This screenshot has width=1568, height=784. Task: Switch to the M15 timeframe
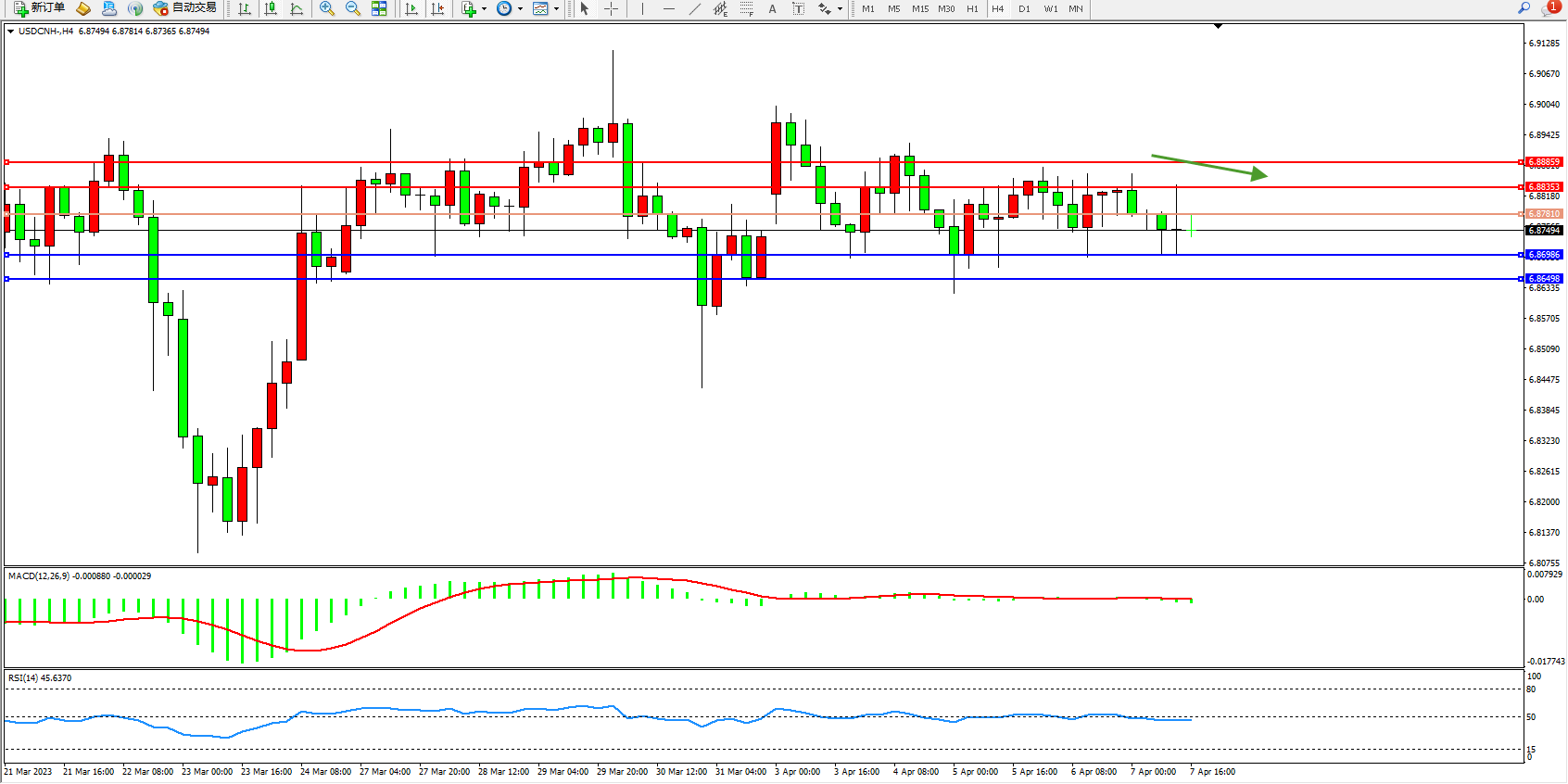coord(919,8)
